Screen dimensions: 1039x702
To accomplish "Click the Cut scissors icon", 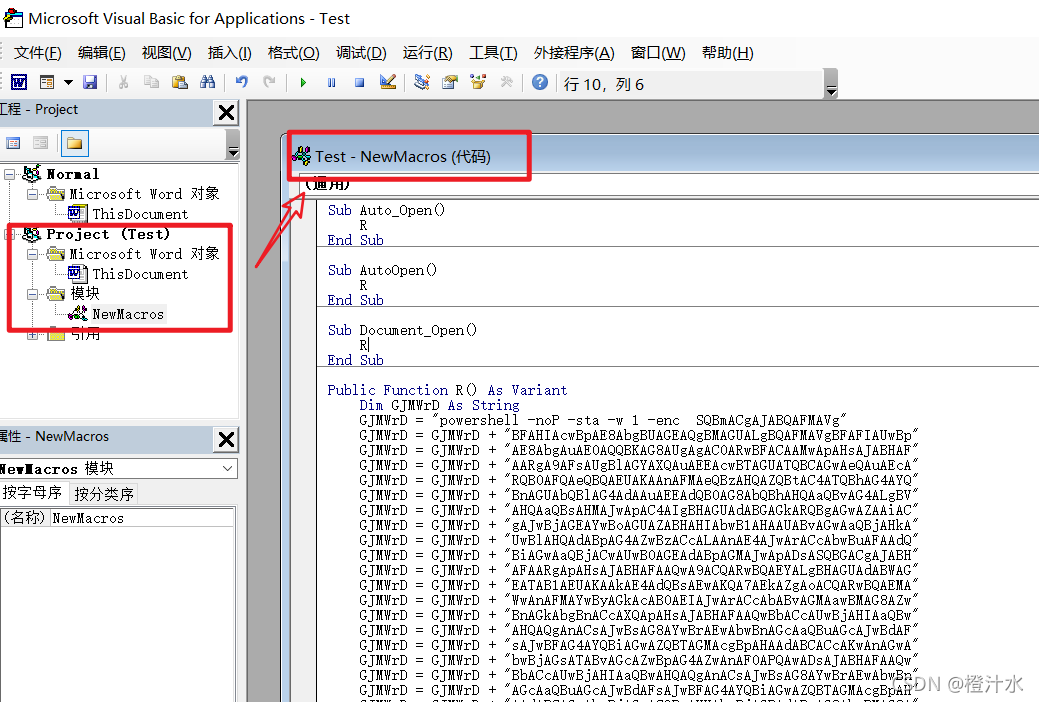I will (x=123, y=82).
